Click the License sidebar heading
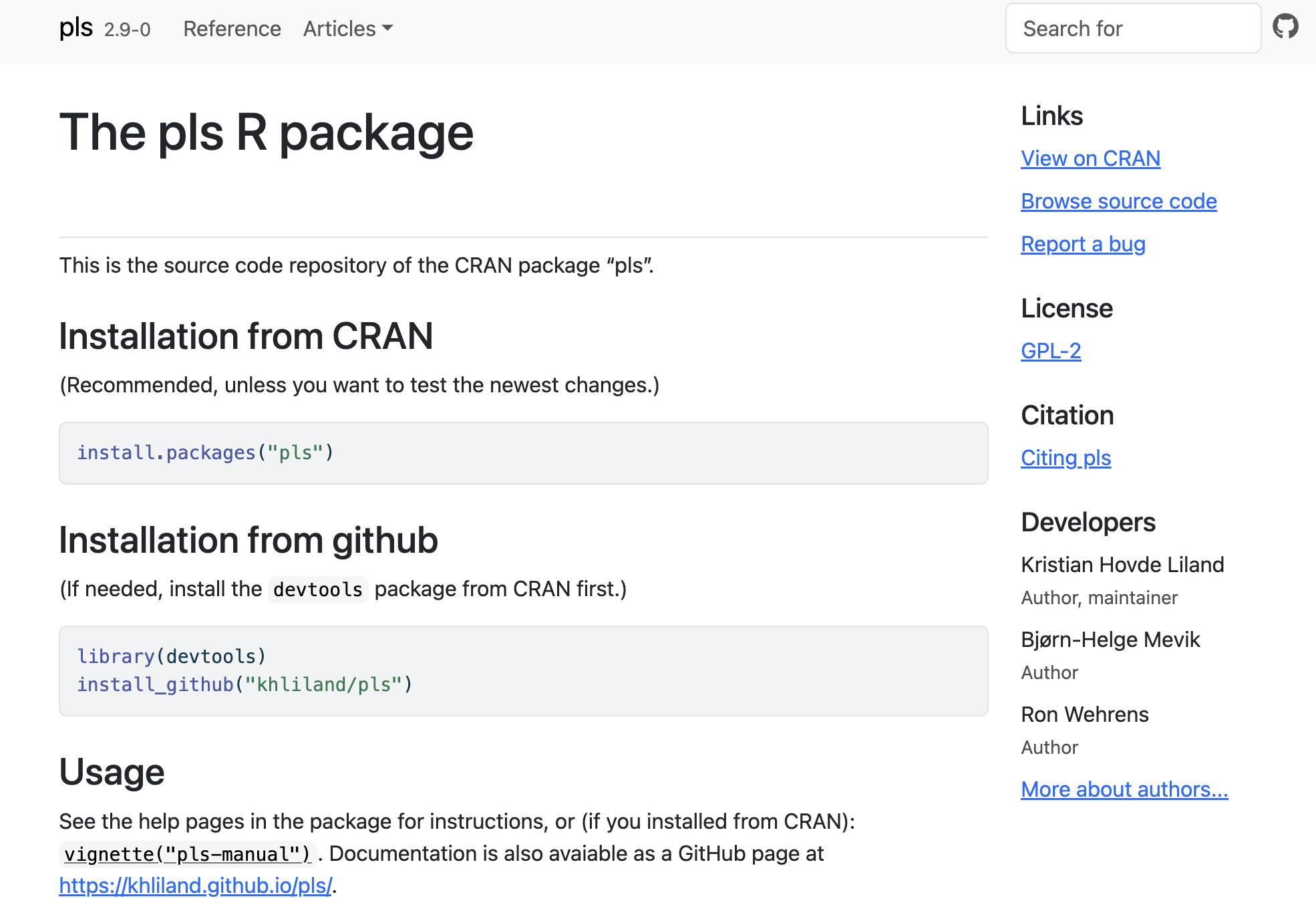 (x=1067, y=308)
